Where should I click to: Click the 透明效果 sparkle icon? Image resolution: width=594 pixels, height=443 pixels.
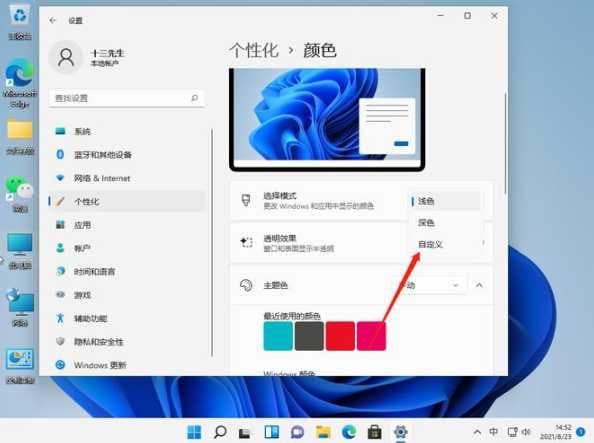point(246,242)
